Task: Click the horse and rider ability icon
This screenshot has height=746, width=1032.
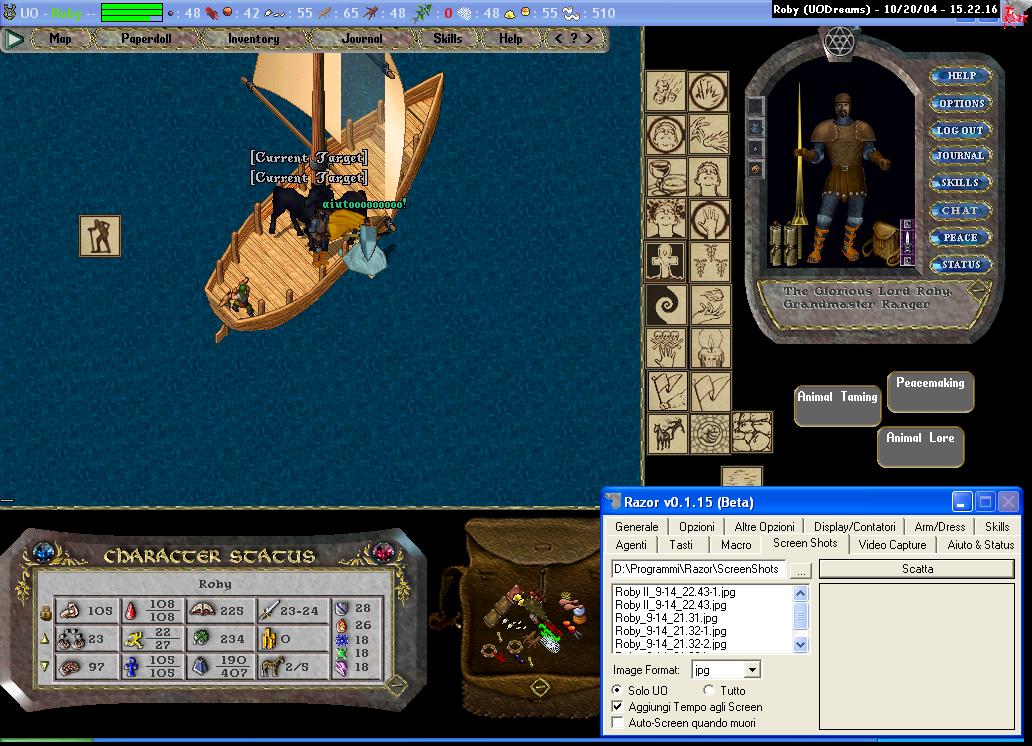Action: (x=667, y=433)
